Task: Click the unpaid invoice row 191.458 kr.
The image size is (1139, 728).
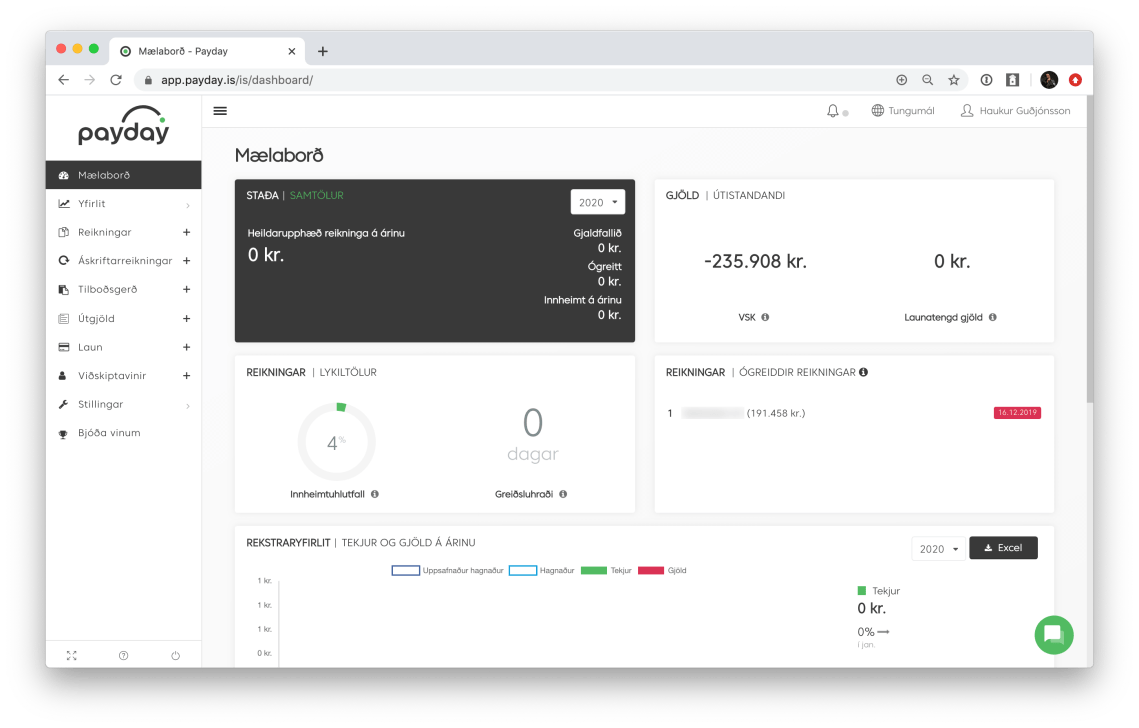Action: point(775,413)
